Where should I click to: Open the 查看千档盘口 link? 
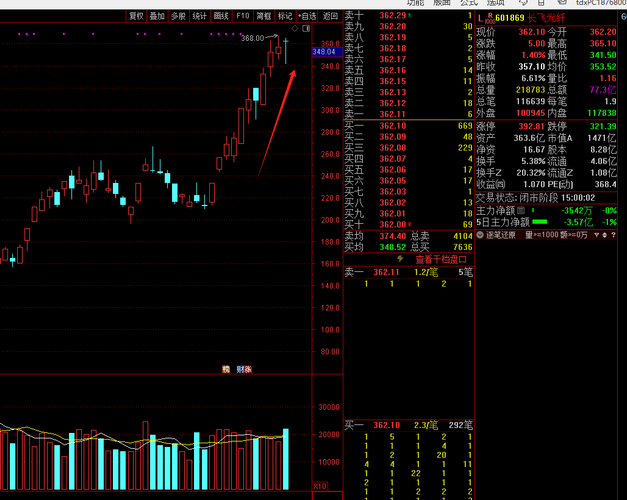[x=441, y=260]
